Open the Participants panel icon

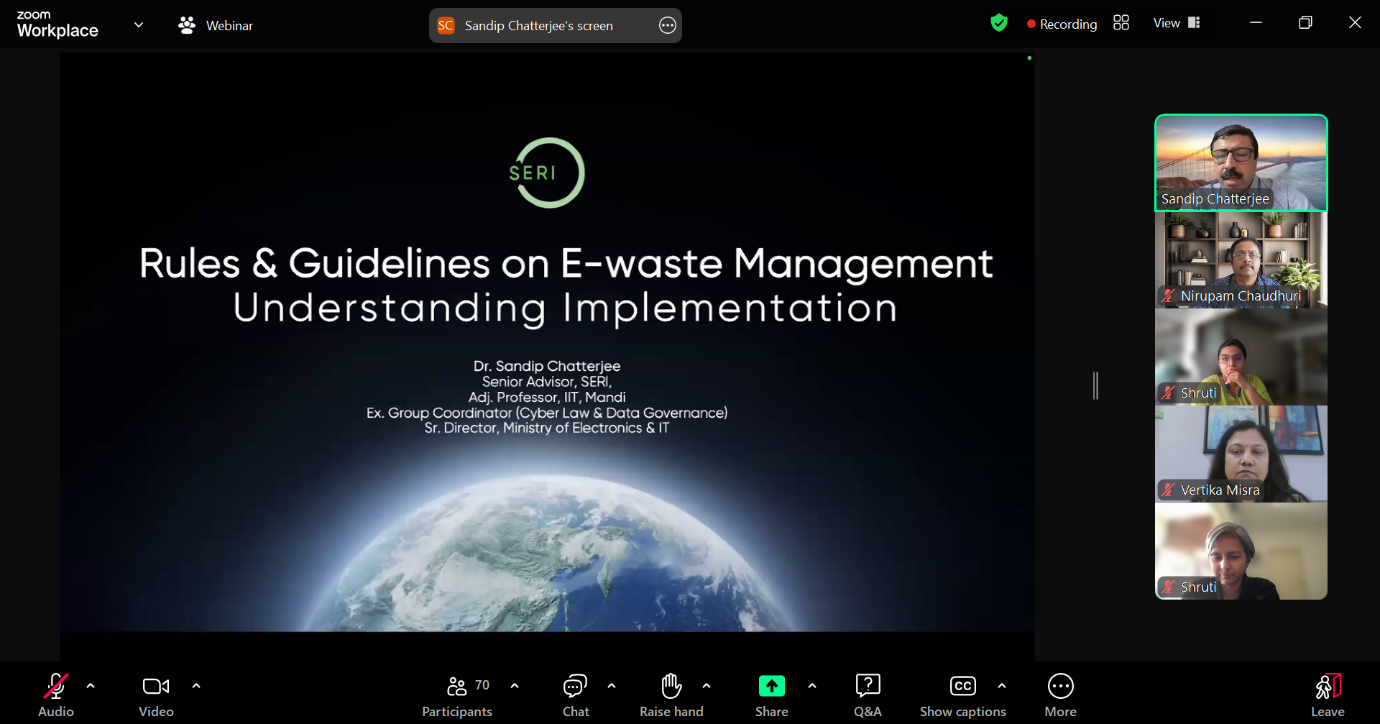[457, 686]
